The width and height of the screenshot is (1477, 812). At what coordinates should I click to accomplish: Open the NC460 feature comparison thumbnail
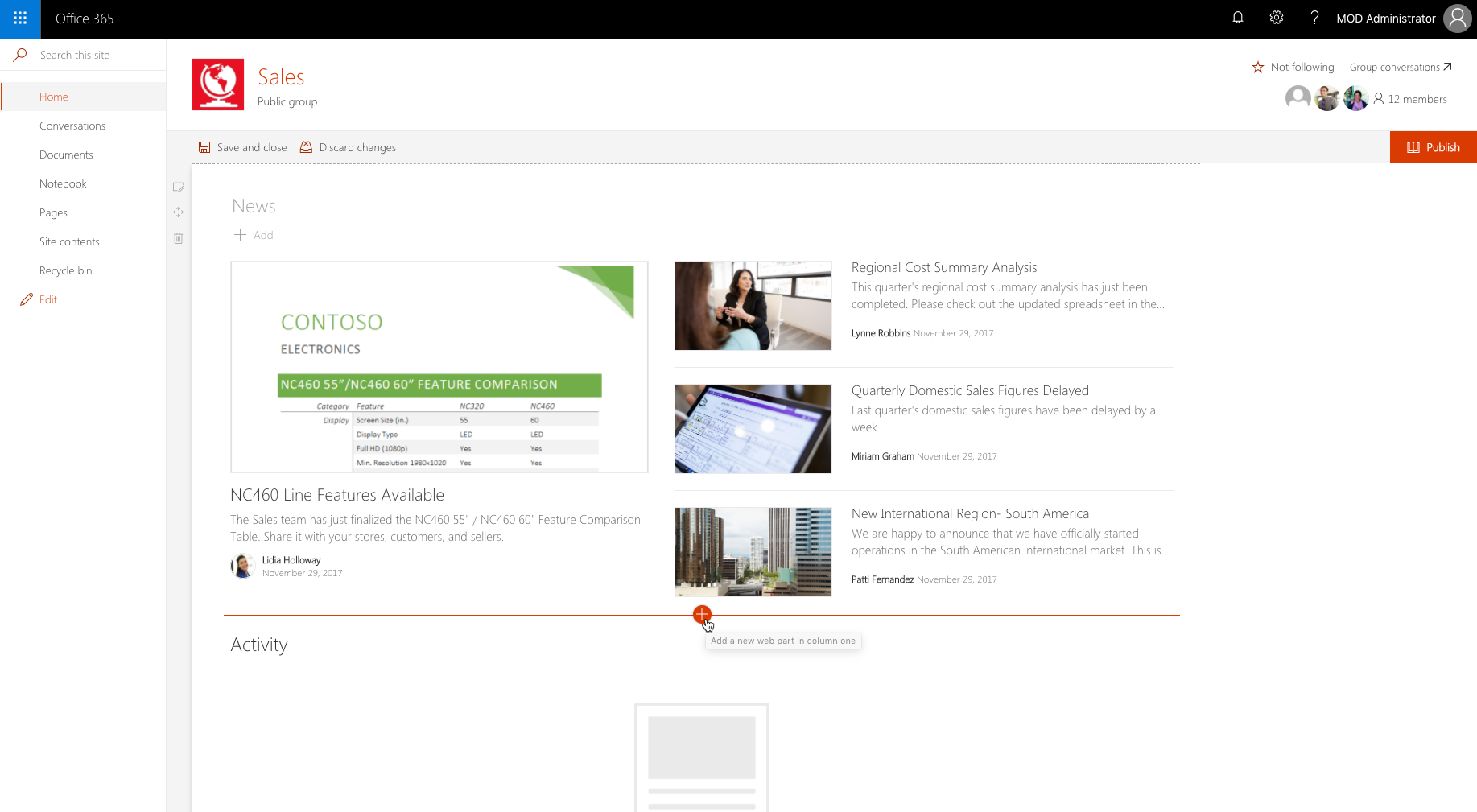439,367
